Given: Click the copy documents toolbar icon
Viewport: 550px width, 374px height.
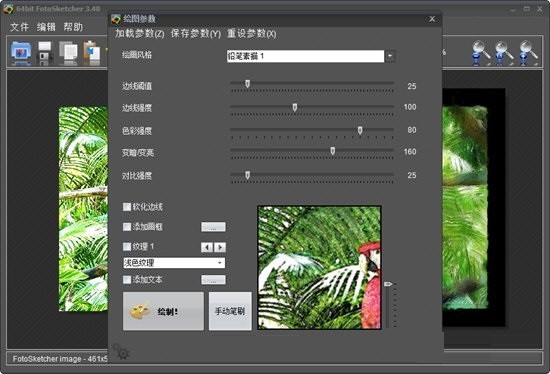Looking at the screenshot, I should pos(68,53).
